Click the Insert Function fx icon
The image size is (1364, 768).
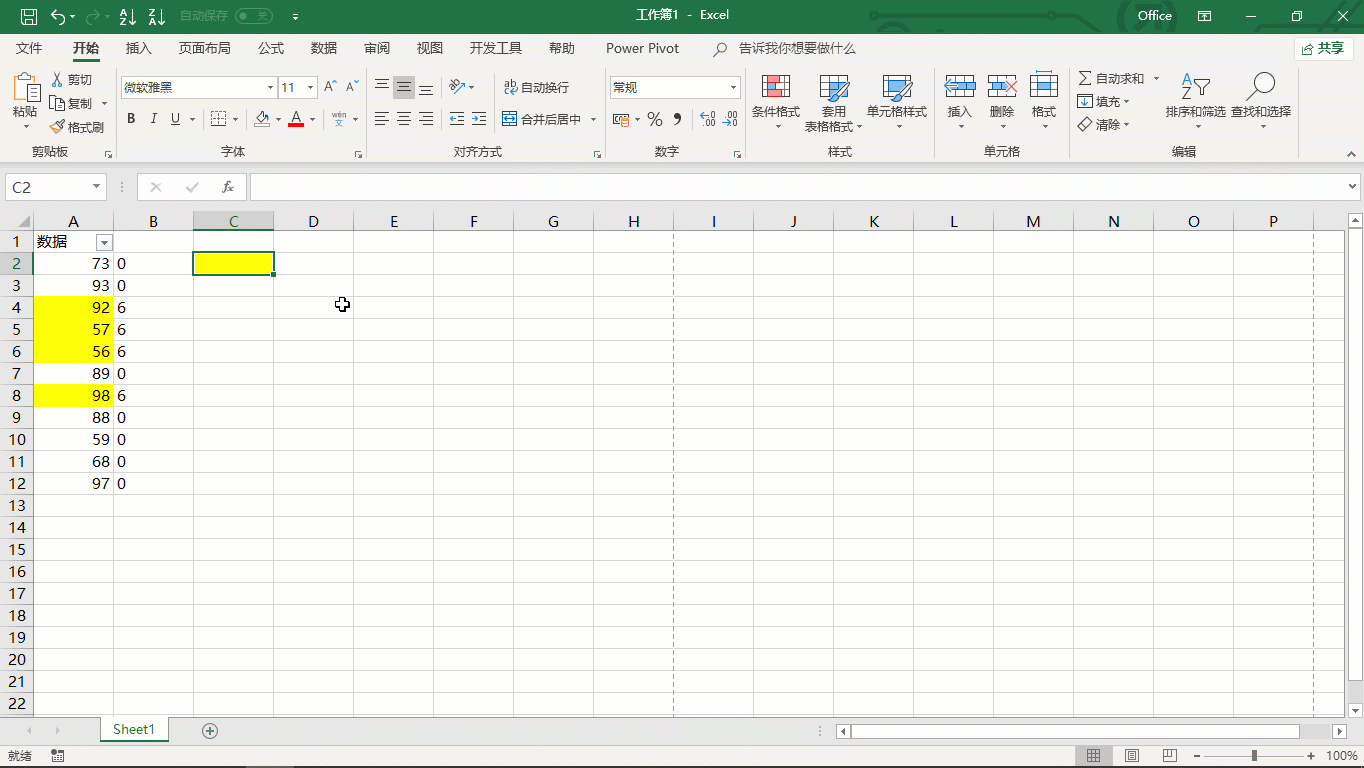pyautogui.click(x=228, y=187)
